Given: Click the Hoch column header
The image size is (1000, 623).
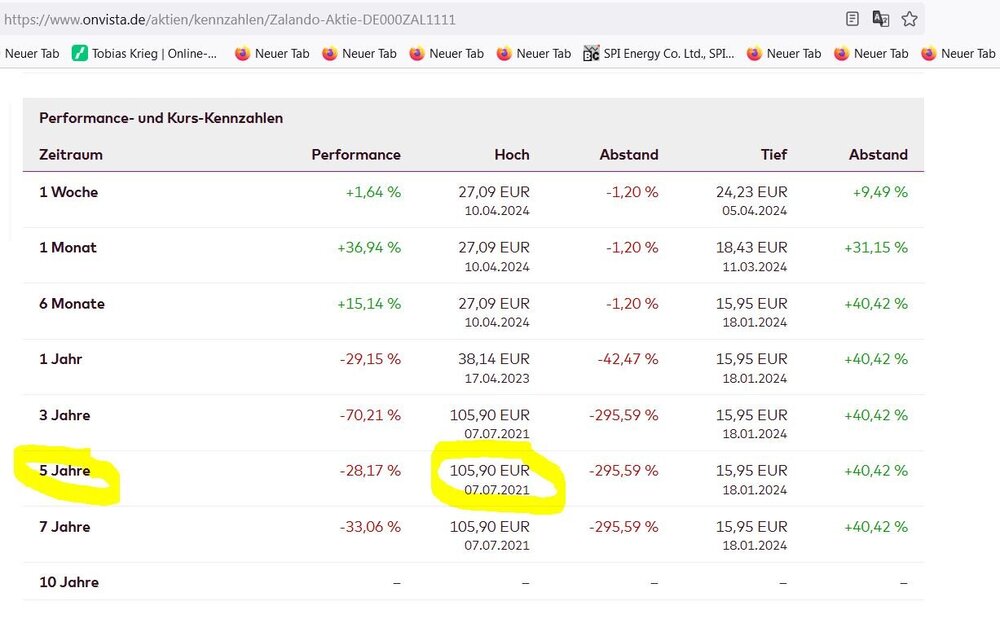Looking at the screenshot, I should tap(511, 155).
